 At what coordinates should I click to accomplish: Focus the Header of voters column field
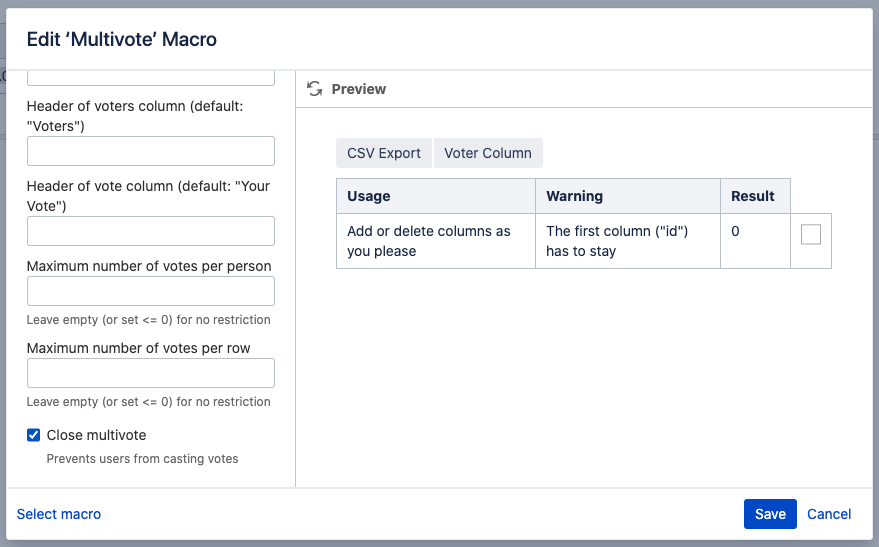click(150, 151)
